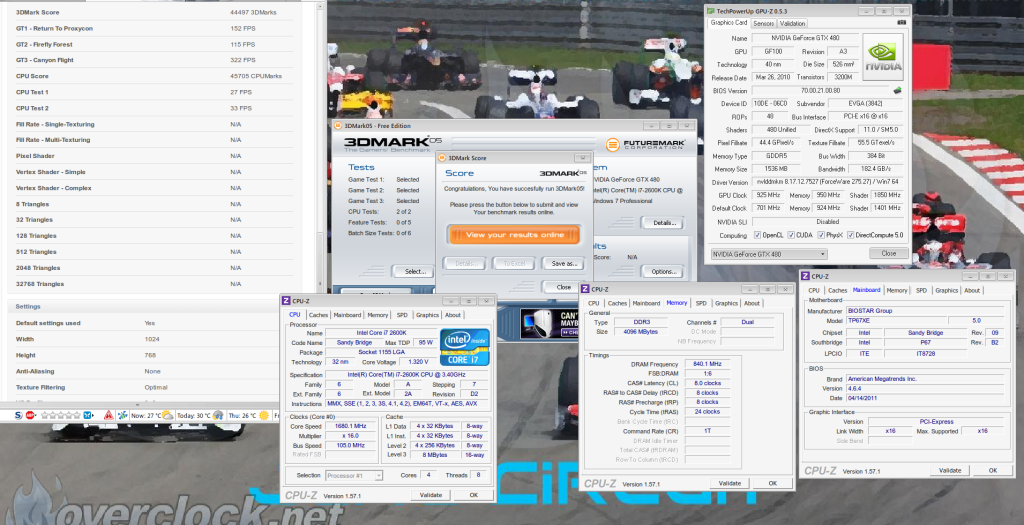The height and width of the screenshot is (525, 1024).
Task: Click the CPU-Z icon of the Mainboard window
Action: coord(805,276)
